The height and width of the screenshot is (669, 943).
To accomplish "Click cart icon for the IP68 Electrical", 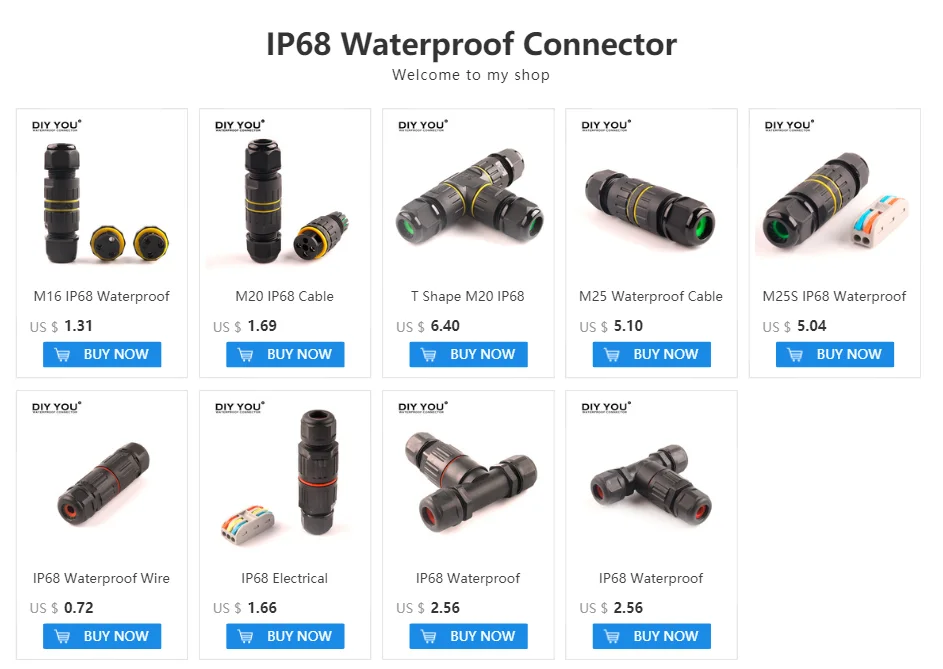I will pyautogui.click(x=245, y=637).
